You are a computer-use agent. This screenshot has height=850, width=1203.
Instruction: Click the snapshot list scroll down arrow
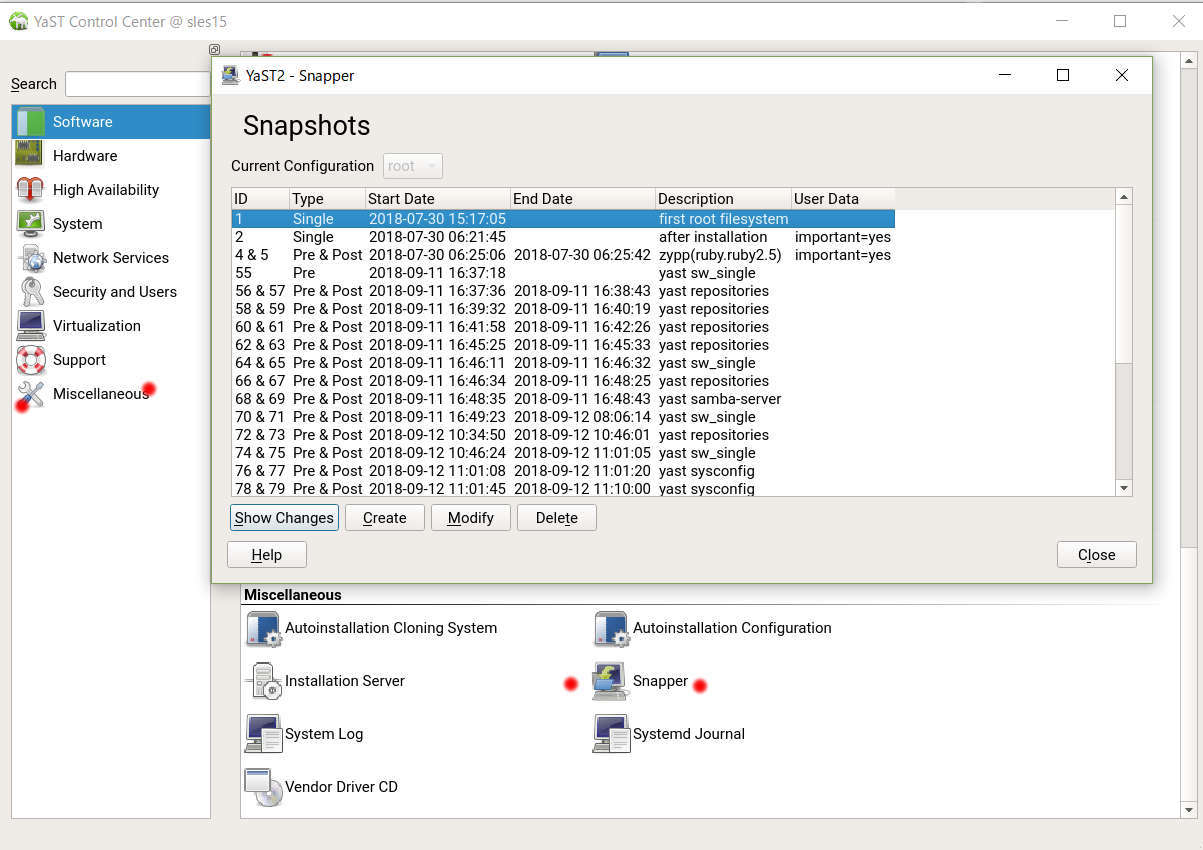coord(1124,488)
